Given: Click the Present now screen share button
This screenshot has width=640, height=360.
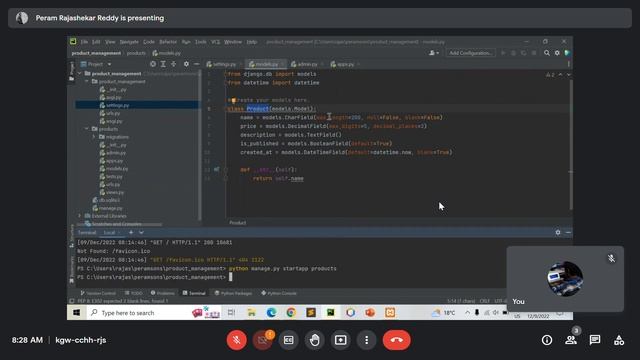Looking at the screenshot, I should pos(341,340).
